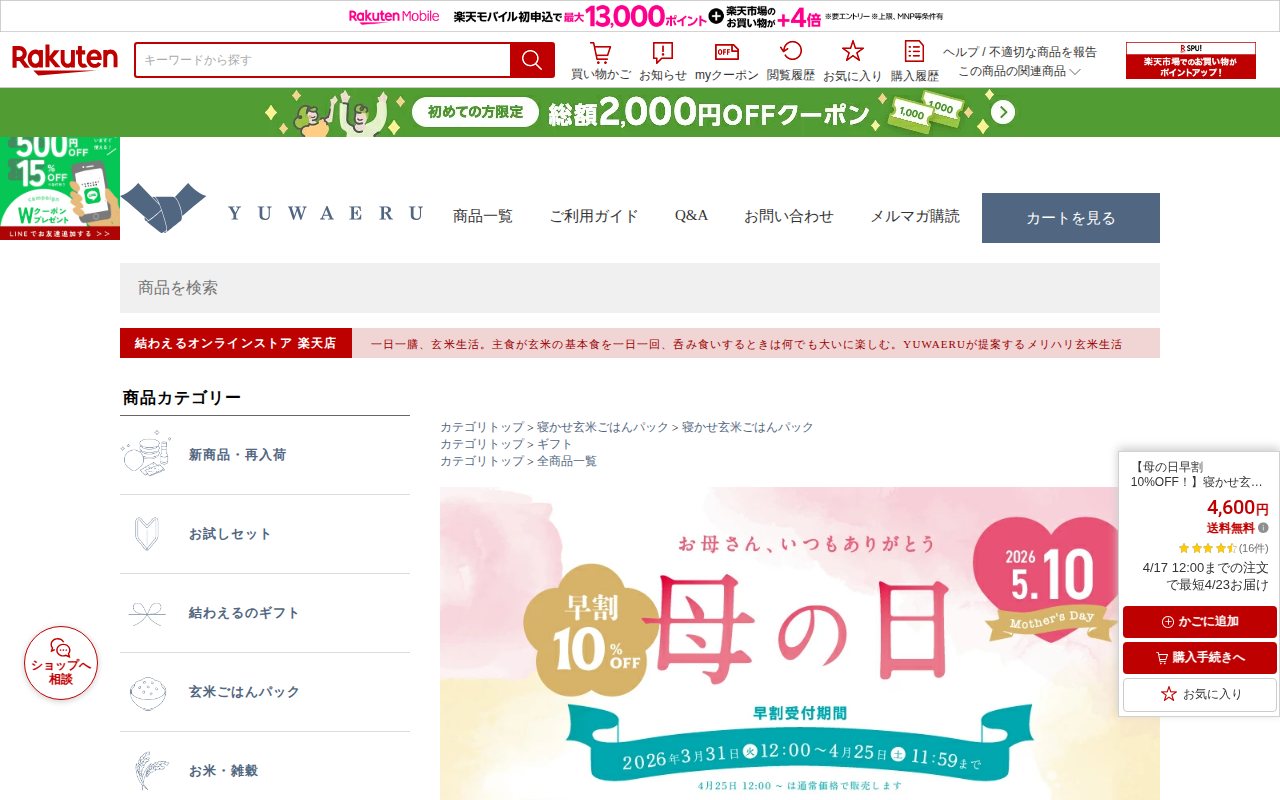Open the メルマガ購読 menu item
Viewport: 1280px width, 800px height.
tap(915, 216)
